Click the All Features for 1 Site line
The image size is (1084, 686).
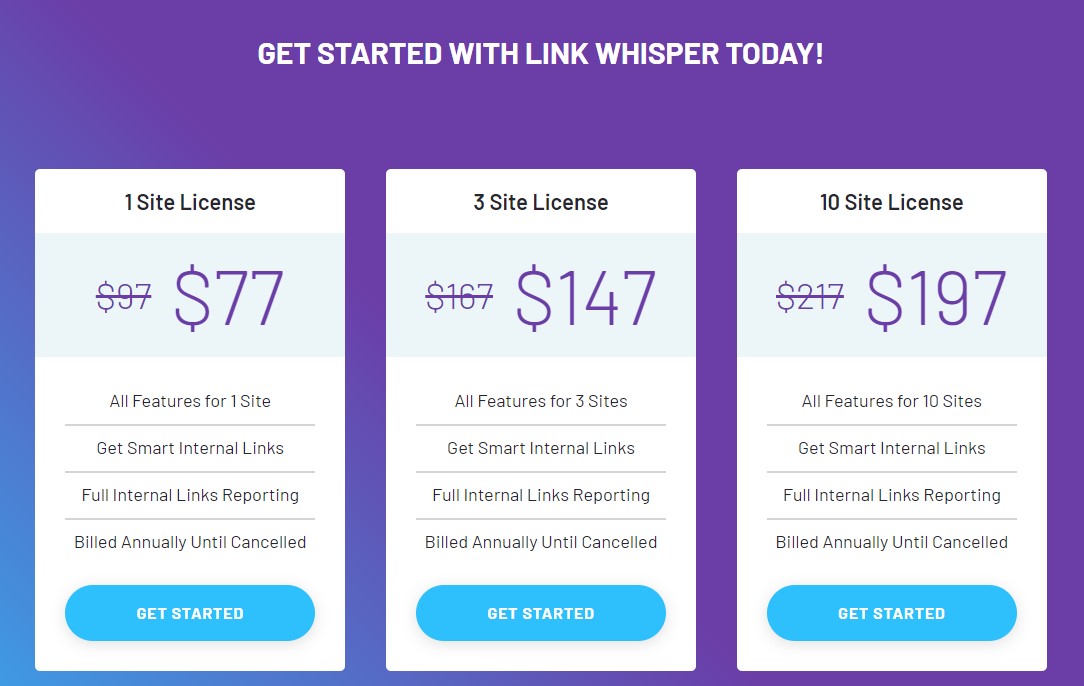click(190, 401)
